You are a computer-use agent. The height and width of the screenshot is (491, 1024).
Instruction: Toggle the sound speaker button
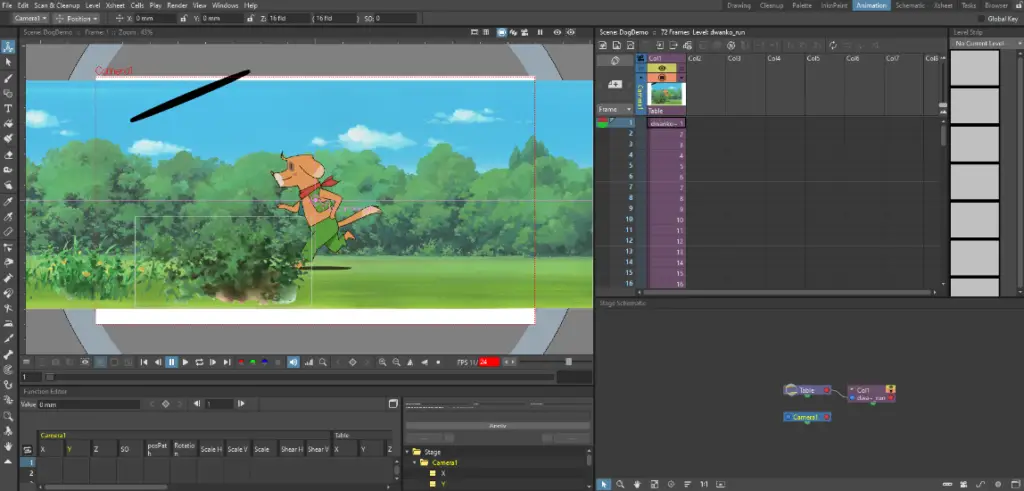click(293, 362)
